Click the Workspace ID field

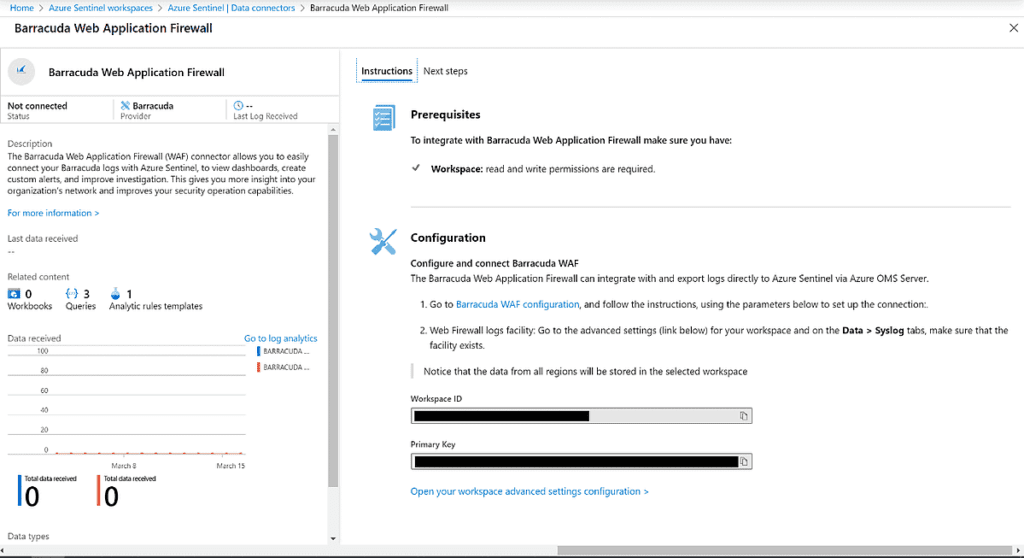coord(581,416)
